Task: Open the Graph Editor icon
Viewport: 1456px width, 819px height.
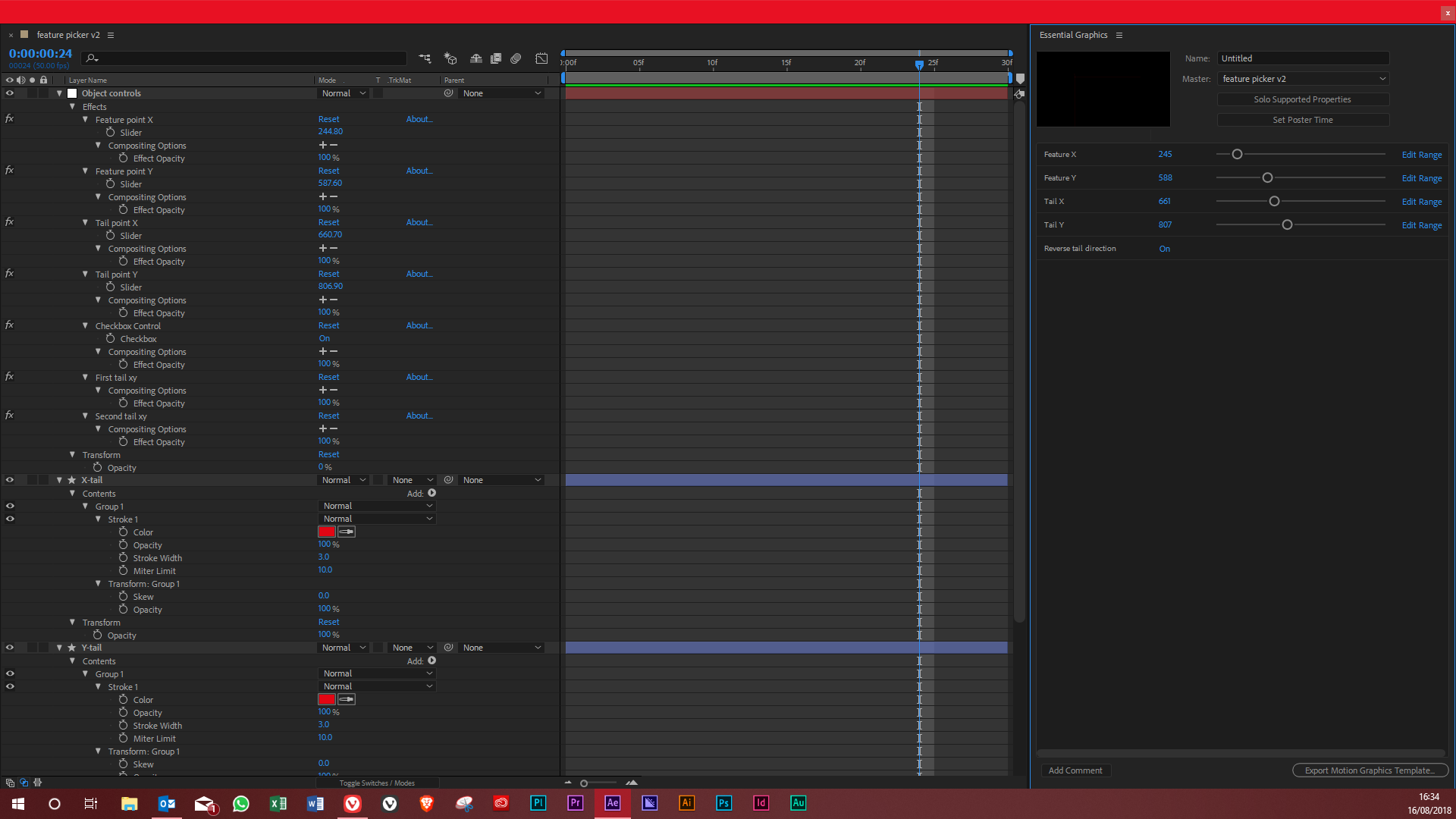Action: pos(541,58)
